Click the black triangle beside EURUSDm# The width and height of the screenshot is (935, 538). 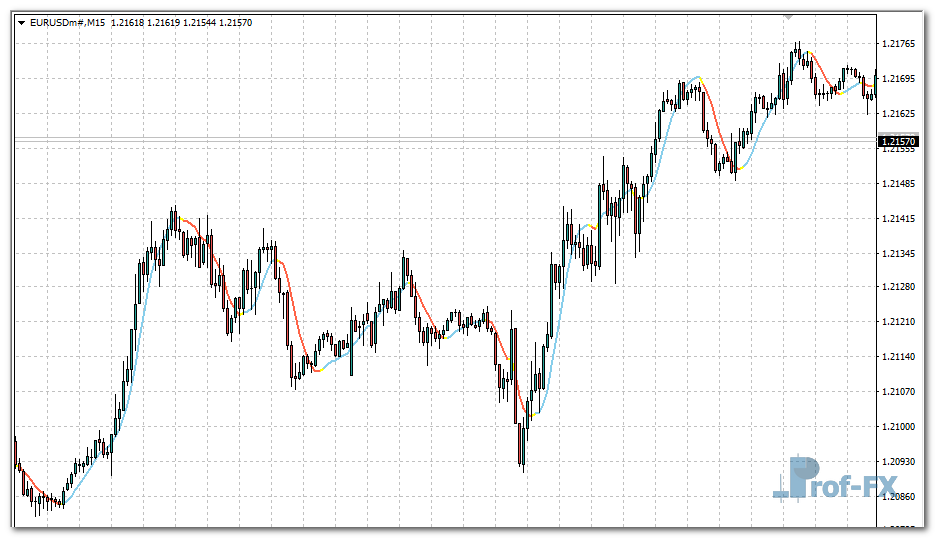[21, 22]
